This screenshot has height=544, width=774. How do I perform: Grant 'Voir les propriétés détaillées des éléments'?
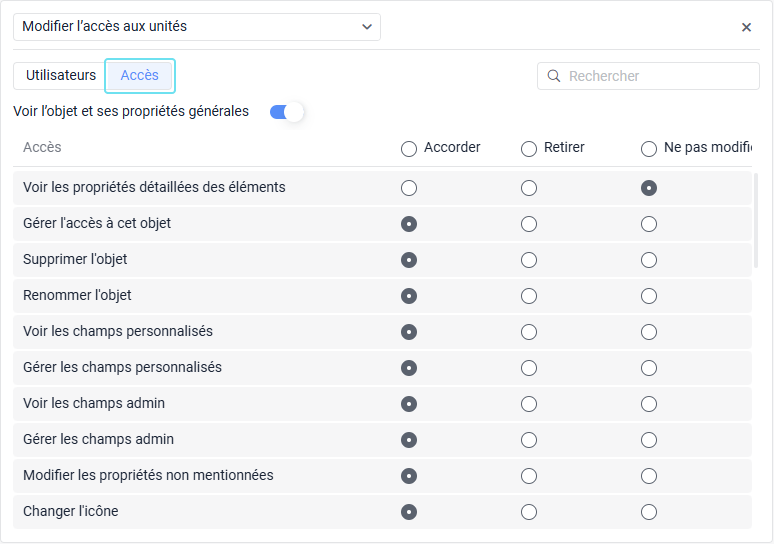409,188
